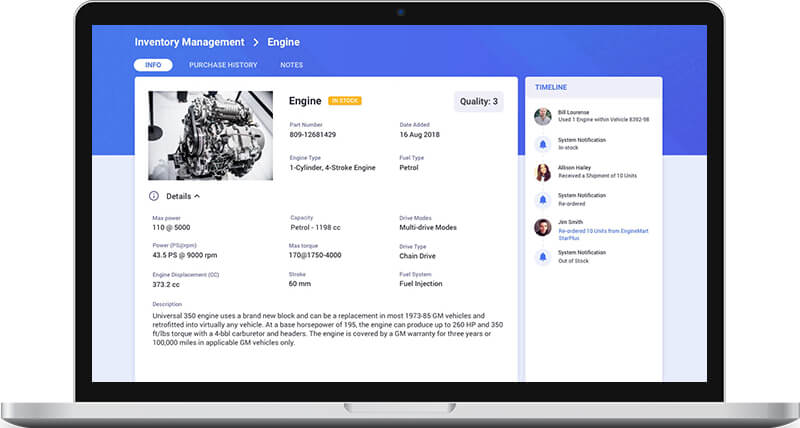Click the Multi-drive Modes value
This screenshot has height=428, width=800.
pos(428,228)
